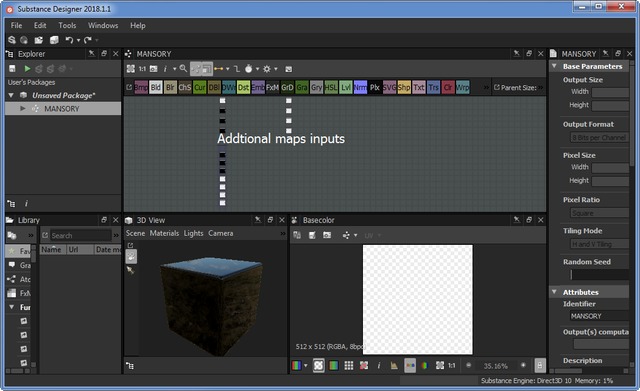Open the undo history dropdown arrow
The image size is (640, 391).
point(78,40)
